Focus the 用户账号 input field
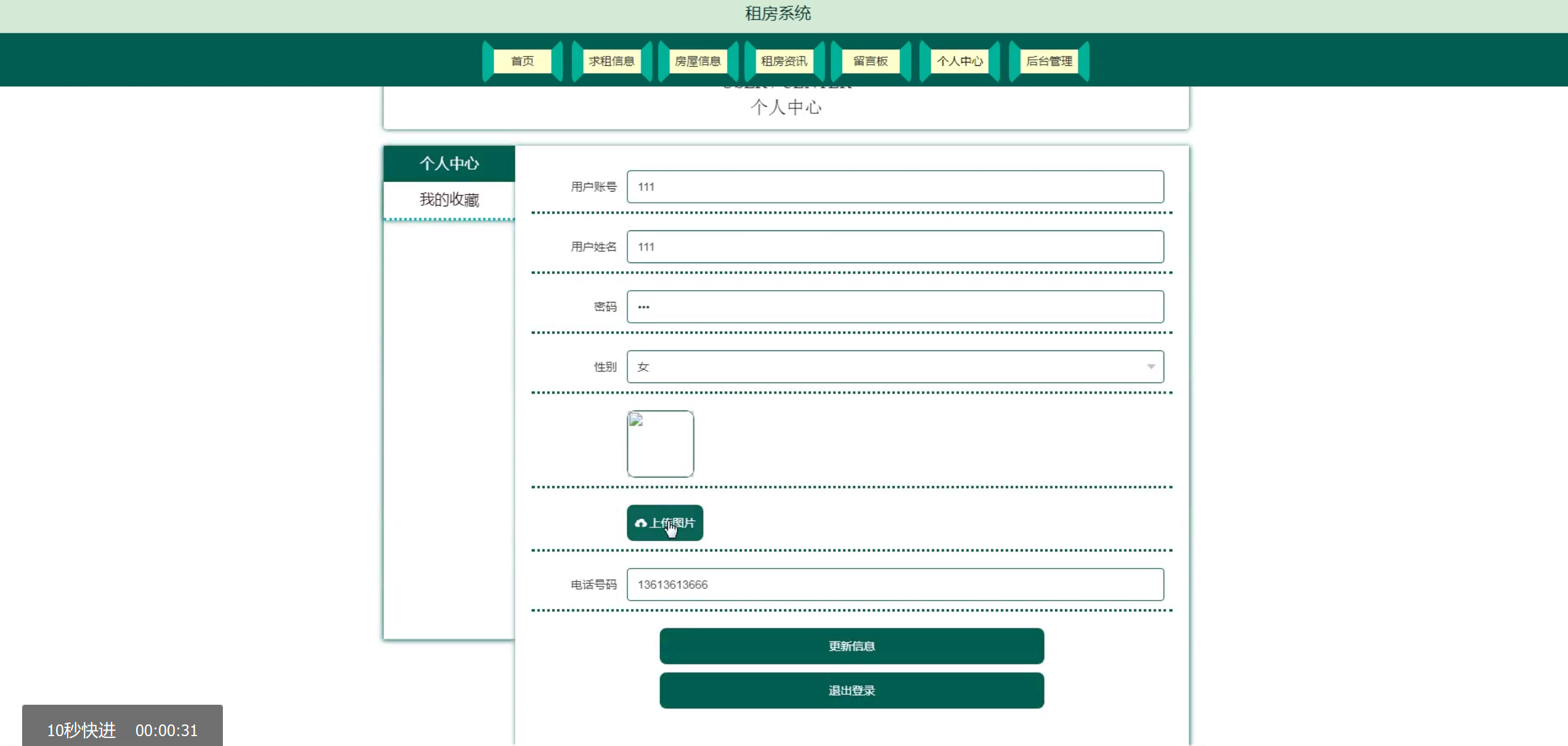 click(895, 187)
